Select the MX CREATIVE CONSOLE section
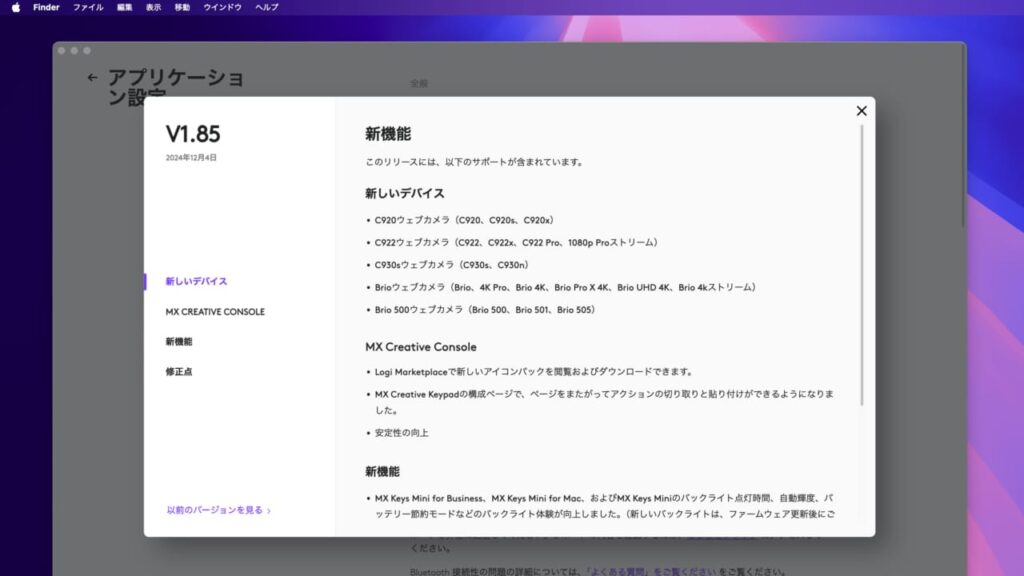Screen dimensions: 1024x576 point(215,311)
